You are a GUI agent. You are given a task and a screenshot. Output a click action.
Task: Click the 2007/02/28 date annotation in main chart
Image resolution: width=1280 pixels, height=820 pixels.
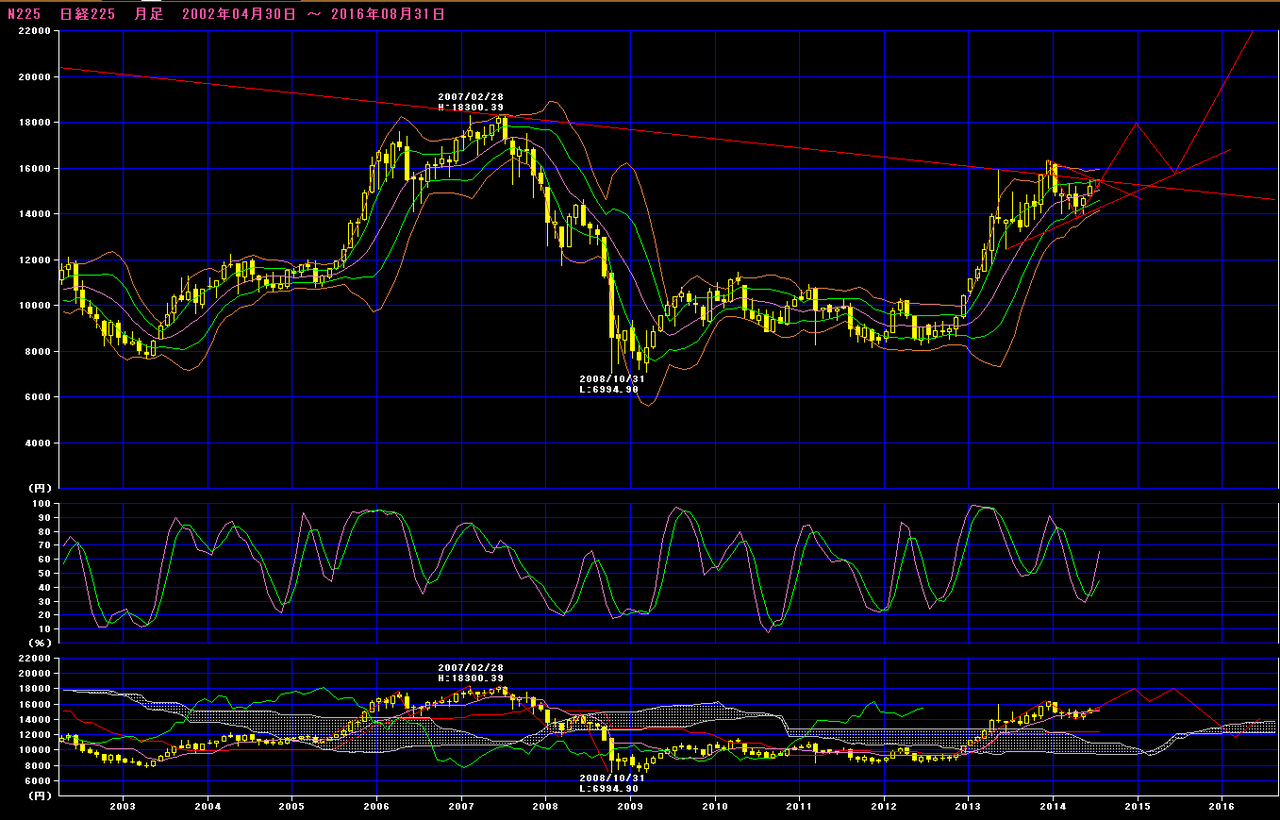471,98
